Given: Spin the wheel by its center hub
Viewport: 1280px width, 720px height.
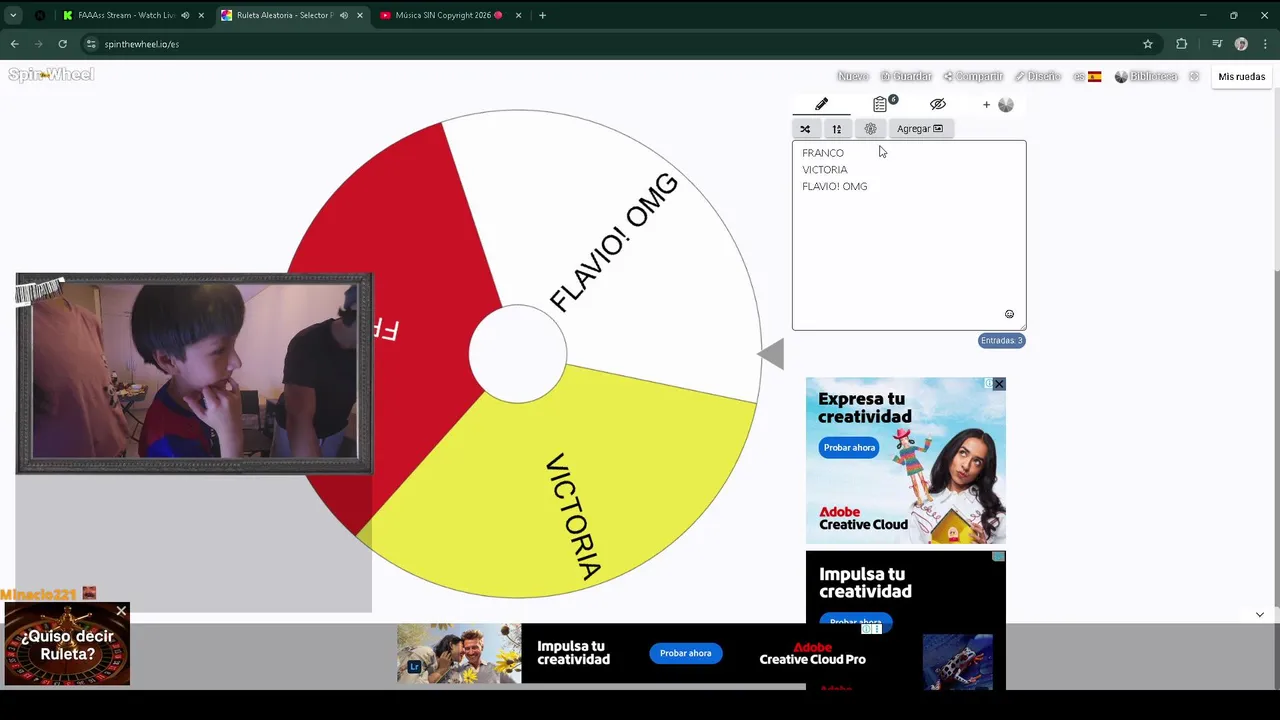Looking at the screenshot, I should 518,354.
